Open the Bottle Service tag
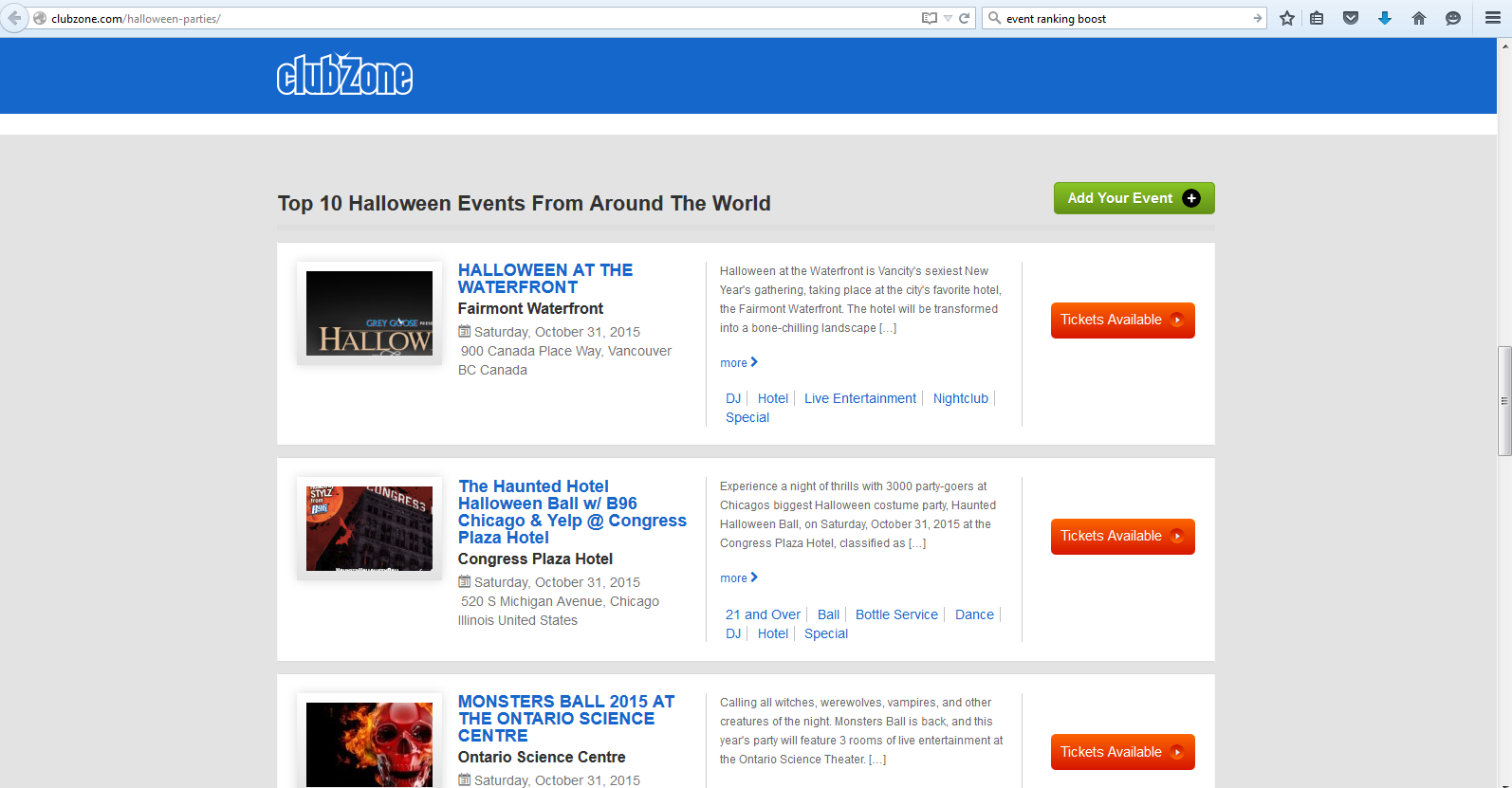 pos(896,614)
